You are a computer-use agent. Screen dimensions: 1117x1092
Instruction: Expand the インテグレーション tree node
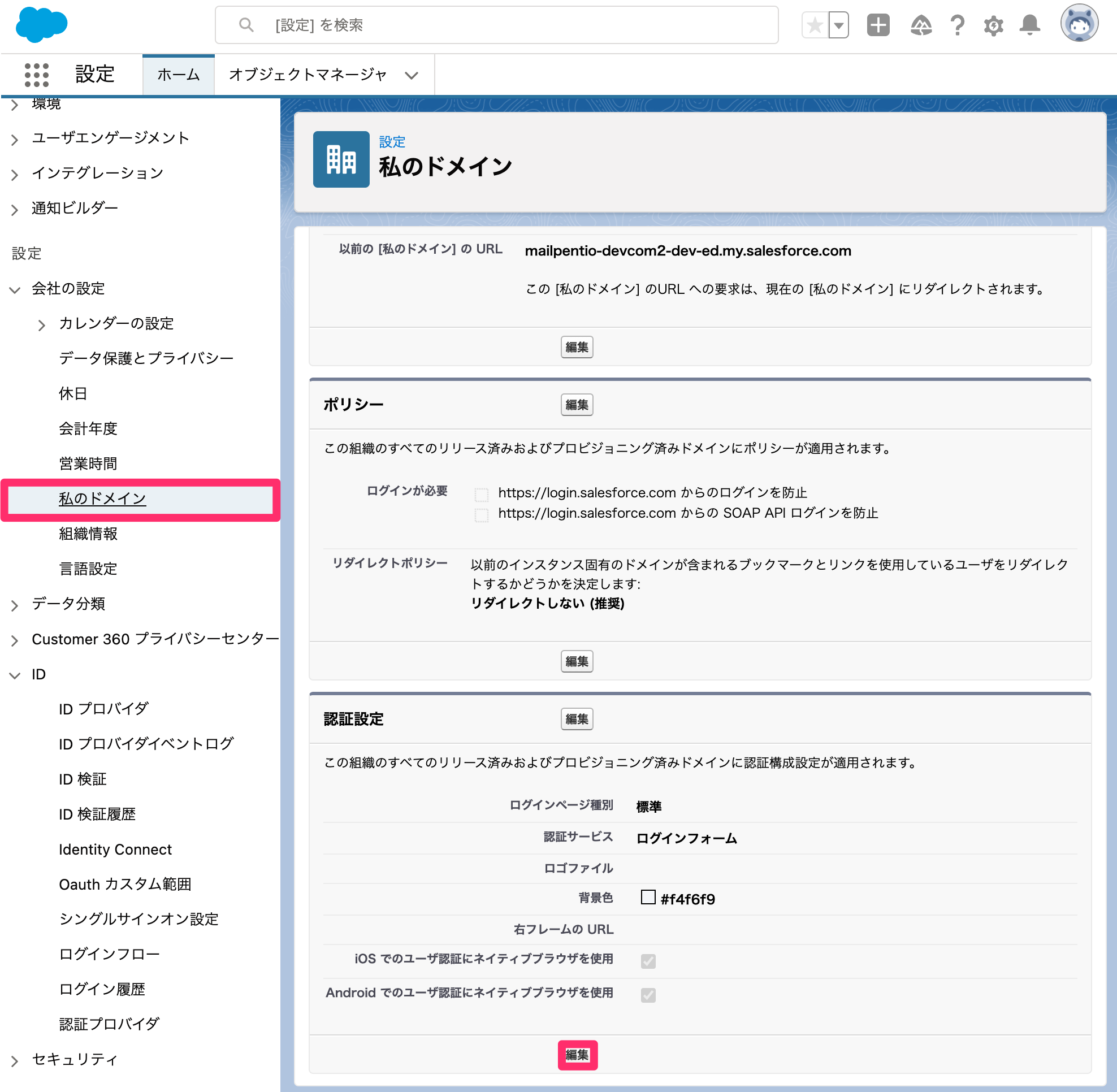[x=15, y=174]
